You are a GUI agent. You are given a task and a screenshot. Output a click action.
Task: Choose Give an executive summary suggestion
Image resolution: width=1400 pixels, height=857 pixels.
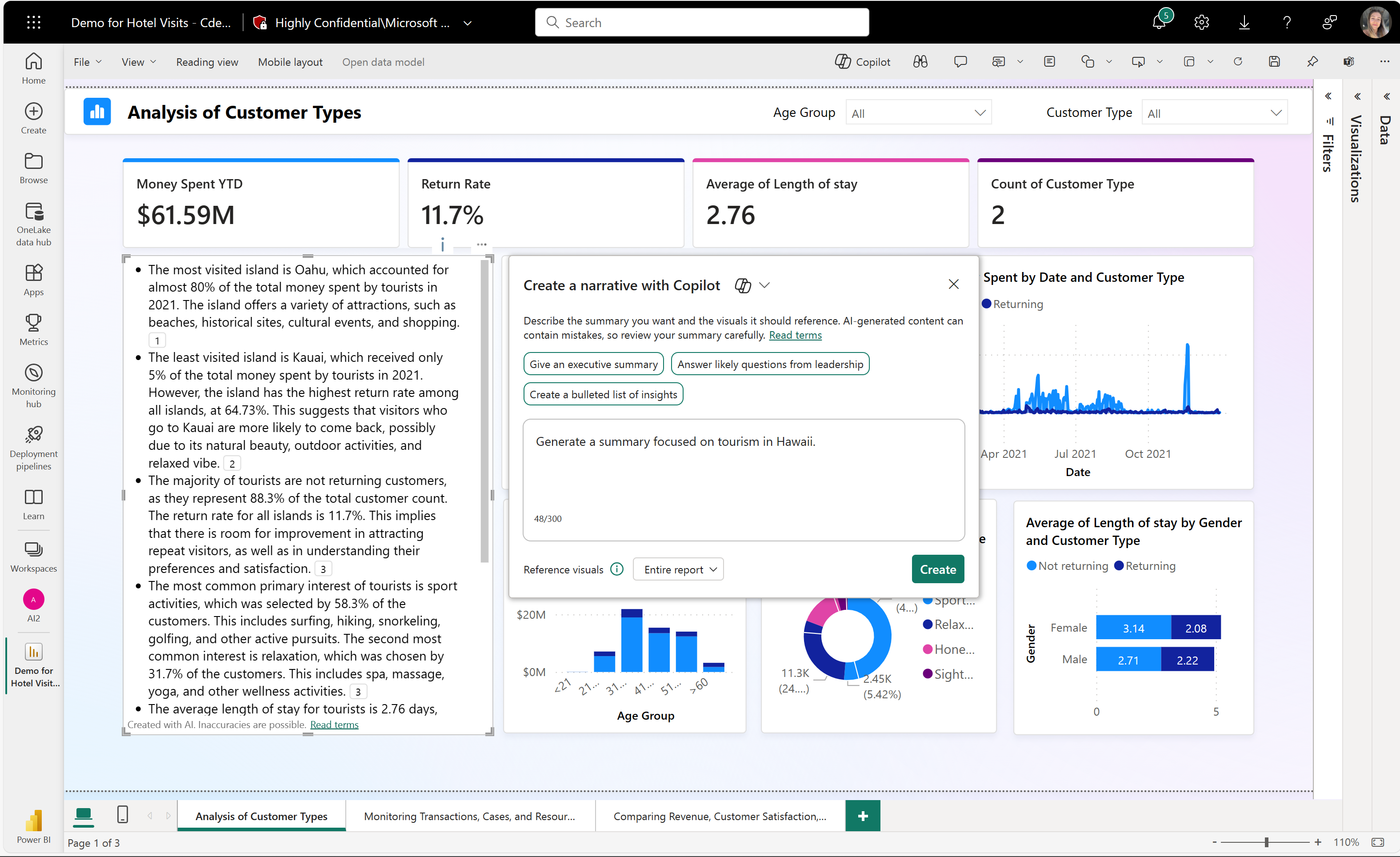tap(592, 364)
